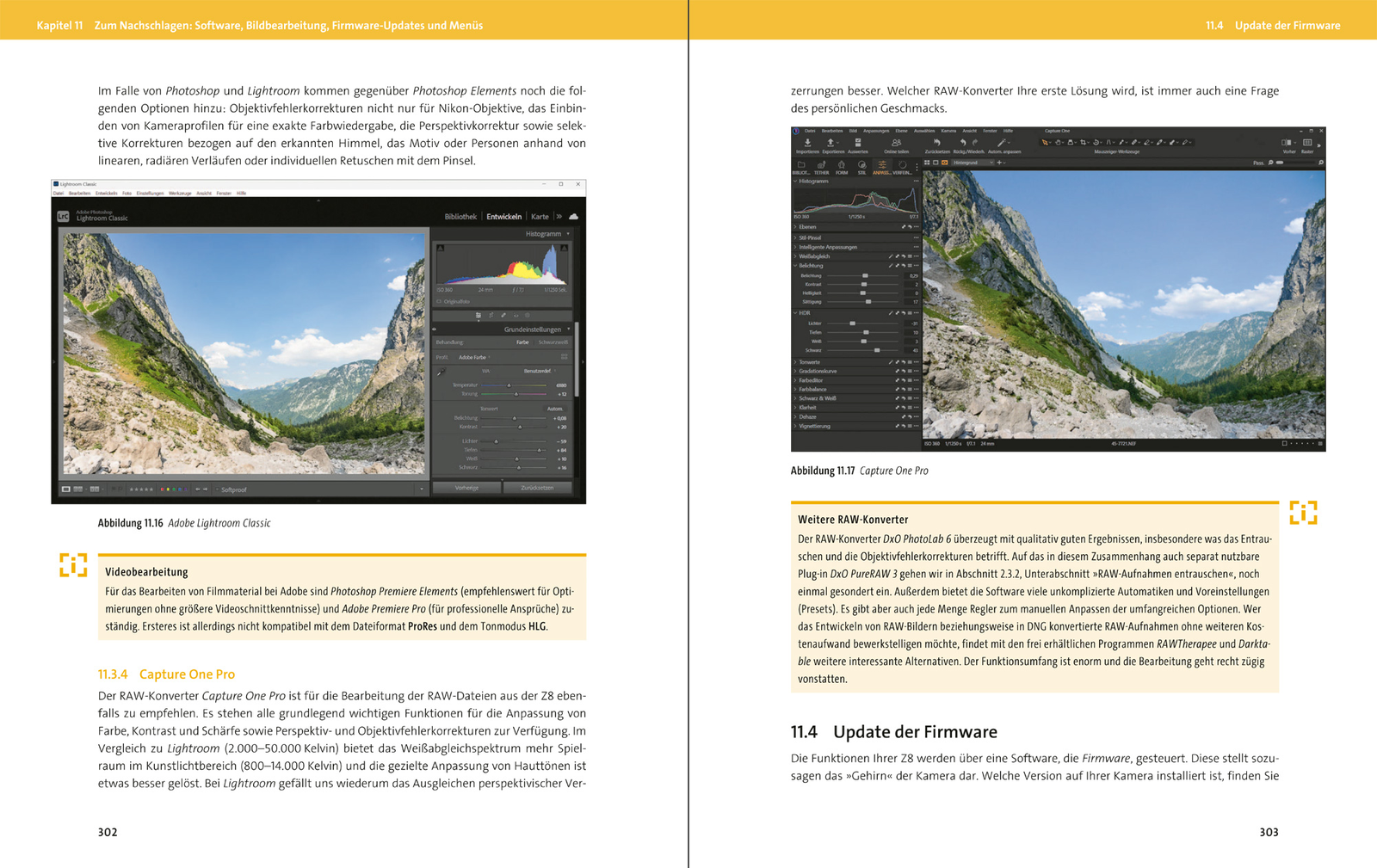This screenshot has width=1377, height=868.
Task: Expand the Ebenen panel
Action: point(795,227)
